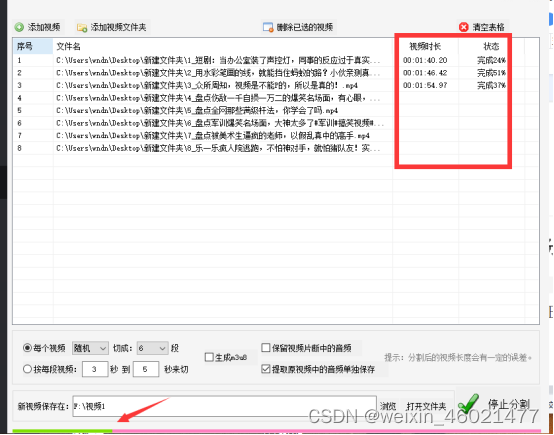Viewport: 554px width, 435px height.
Task: Click status cell 完成51%
Action: 491,73
